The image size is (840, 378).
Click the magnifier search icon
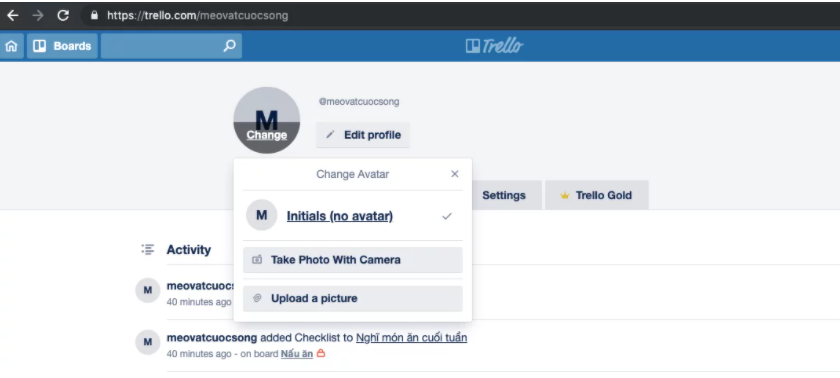coord(229,46)
